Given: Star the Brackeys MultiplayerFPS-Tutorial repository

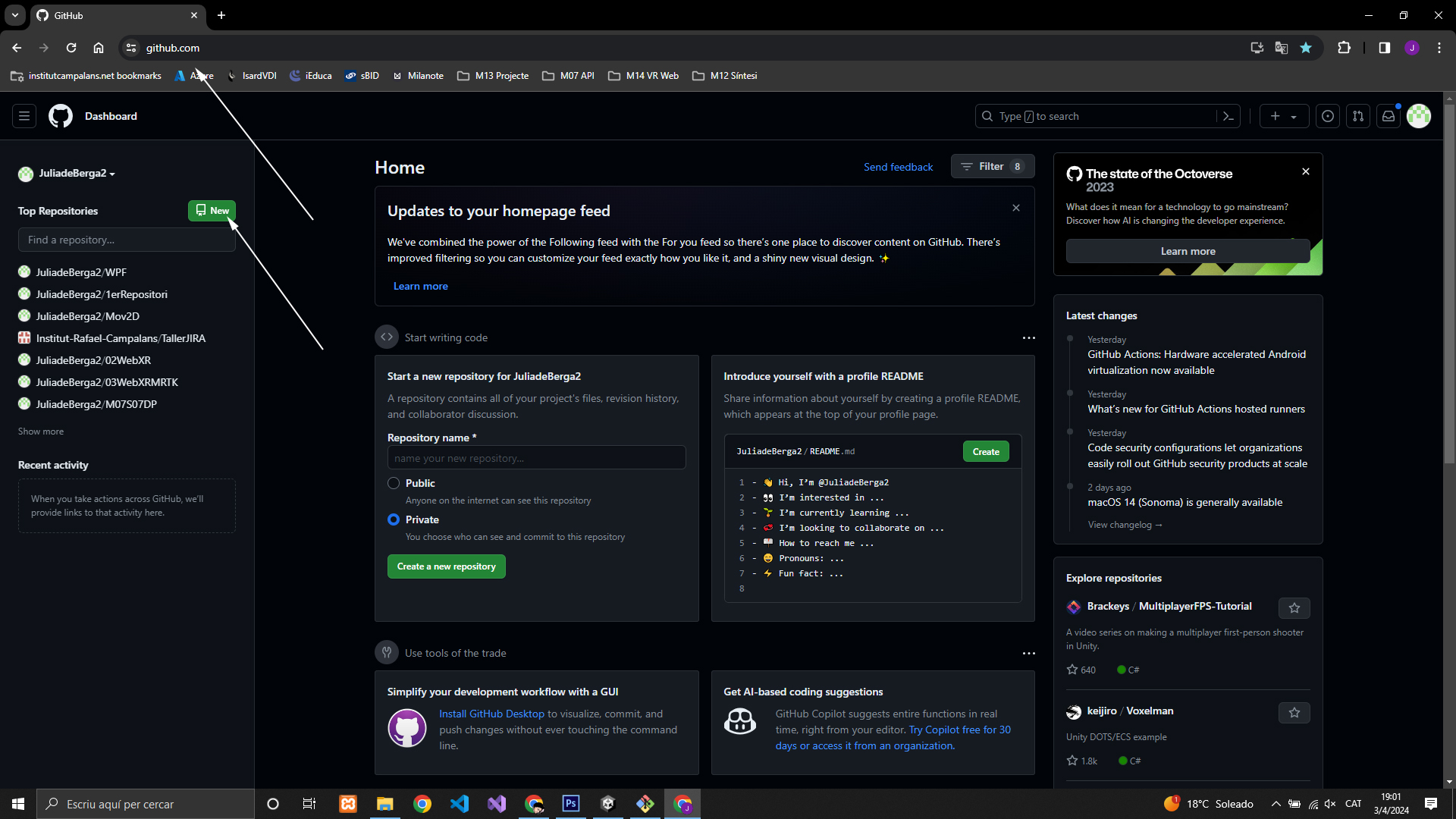Looking at the screenshot, I should point(1294,608).
